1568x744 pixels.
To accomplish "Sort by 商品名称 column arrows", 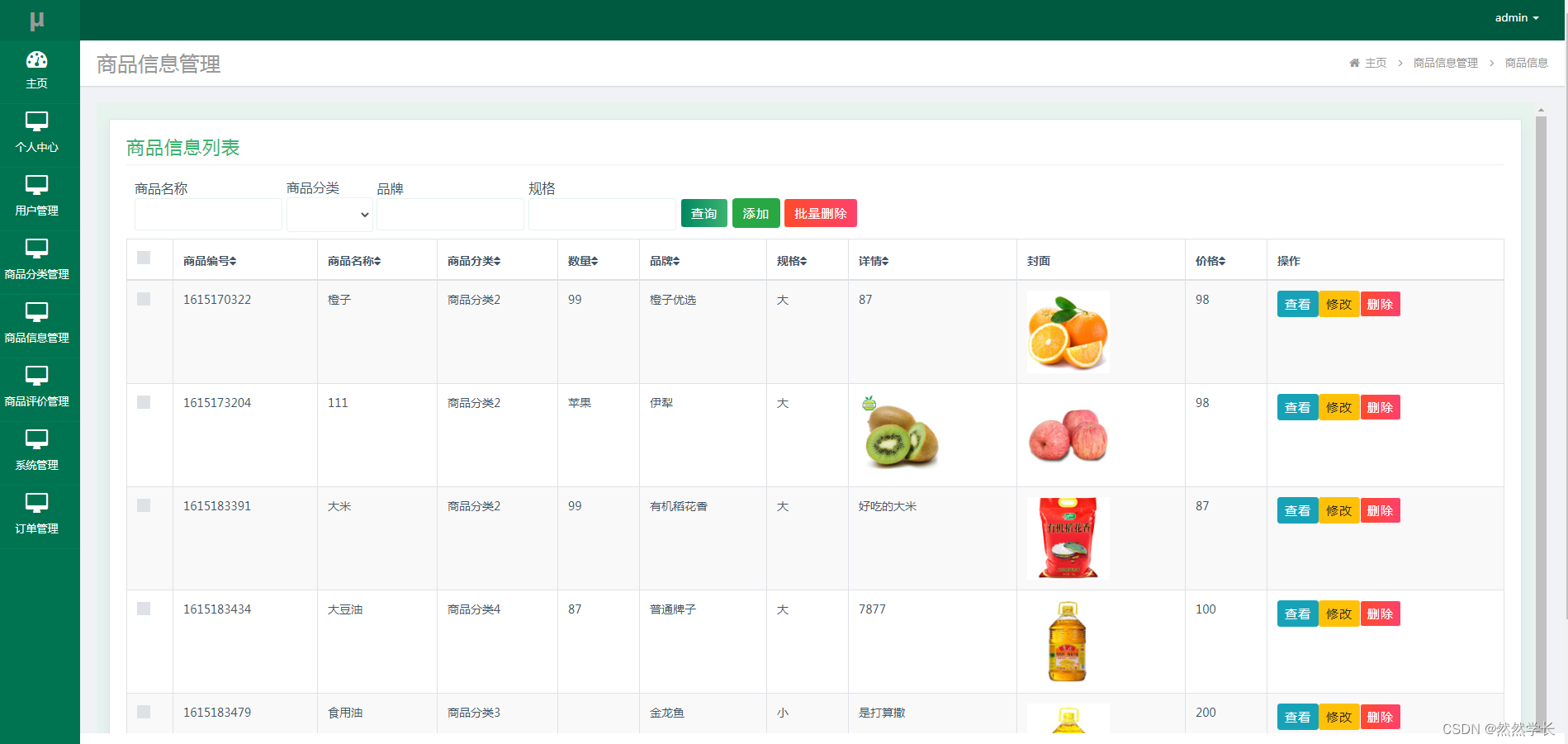I will pyautogui.click(x=377, y=261).
